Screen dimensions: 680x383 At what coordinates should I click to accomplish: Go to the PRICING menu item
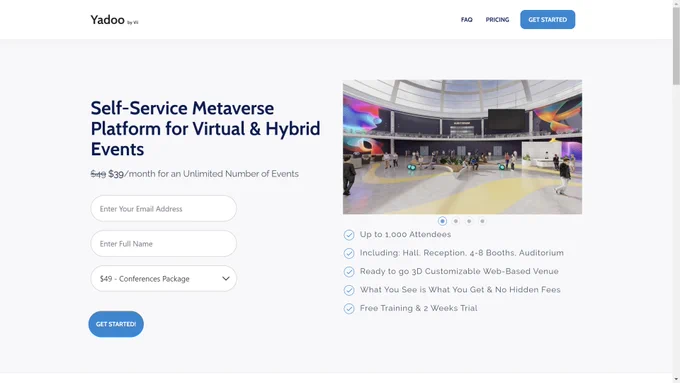497,20
